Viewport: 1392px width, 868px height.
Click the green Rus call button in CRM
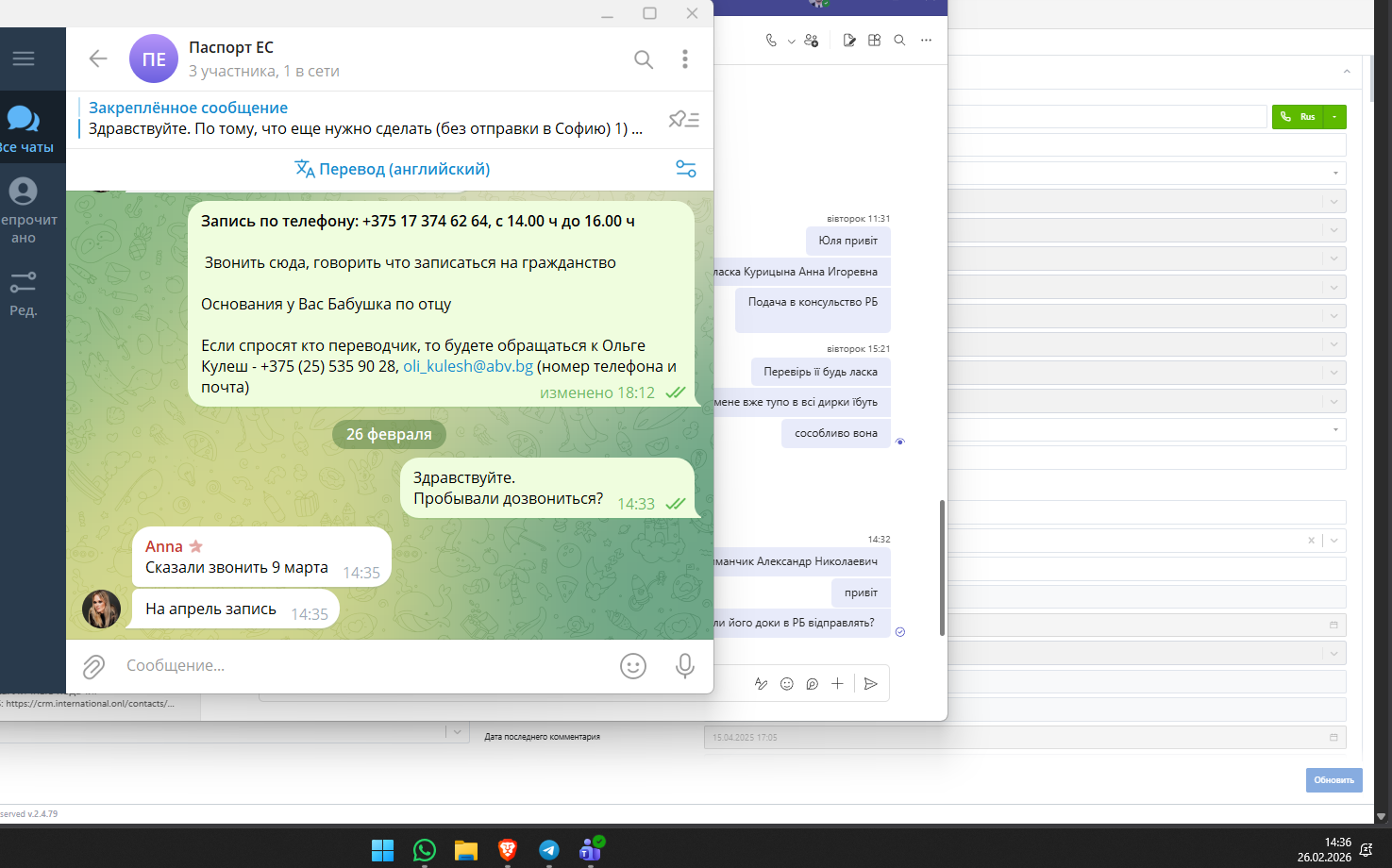[x=1298, y=117]
